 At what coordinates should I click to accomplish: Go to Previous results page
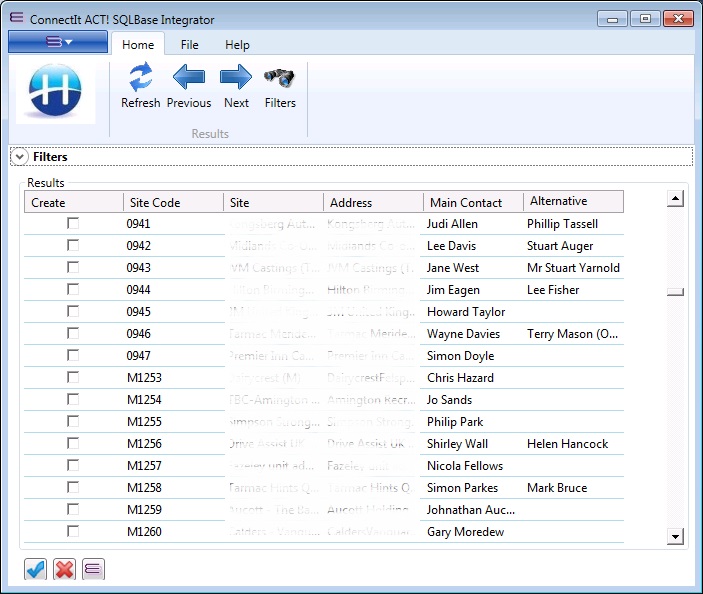(188, 78)
